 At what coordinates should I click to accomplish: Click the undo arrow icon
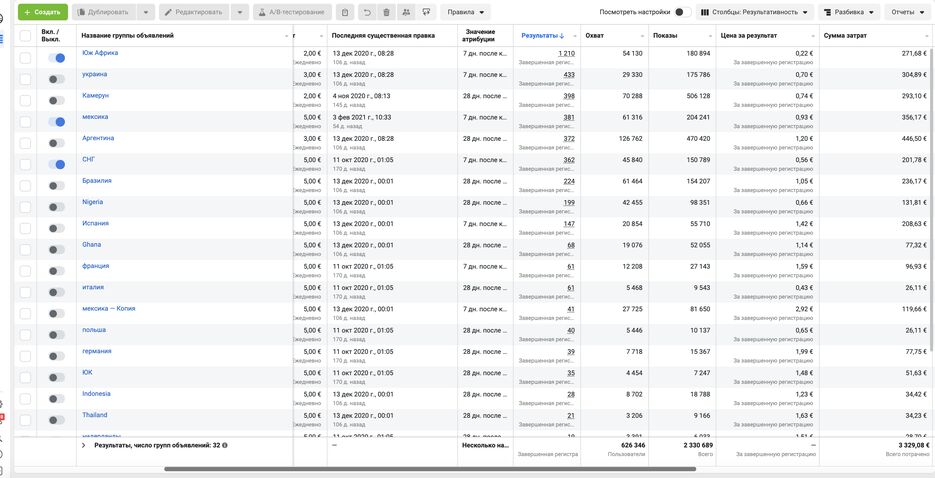pyautogui.click(x=367, y=12)
